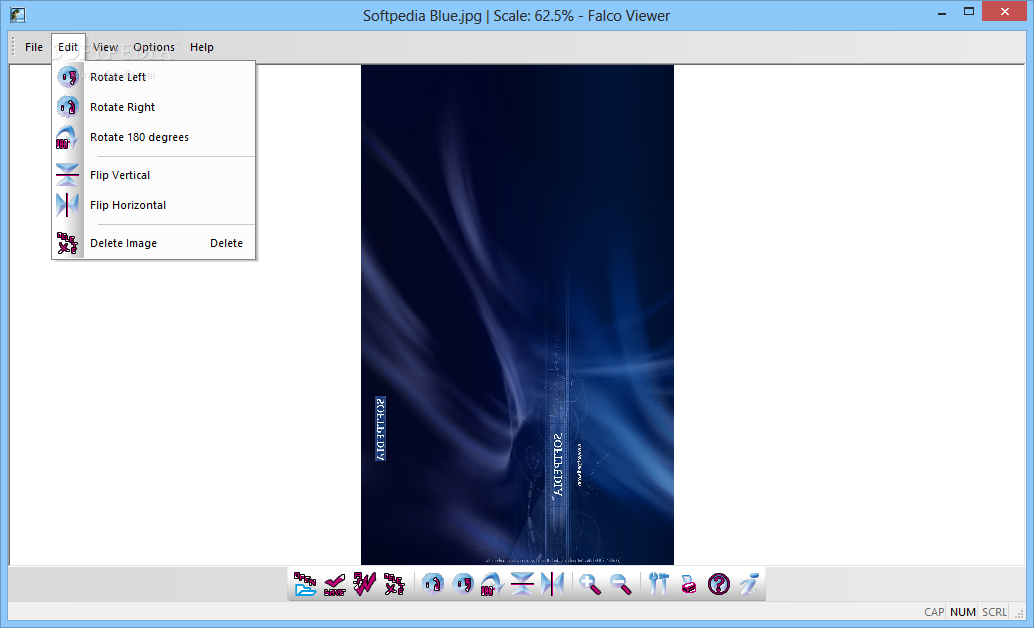Open the View menu
The height and width of the screenshot is (628, 1034).
(x=105, y=47)
